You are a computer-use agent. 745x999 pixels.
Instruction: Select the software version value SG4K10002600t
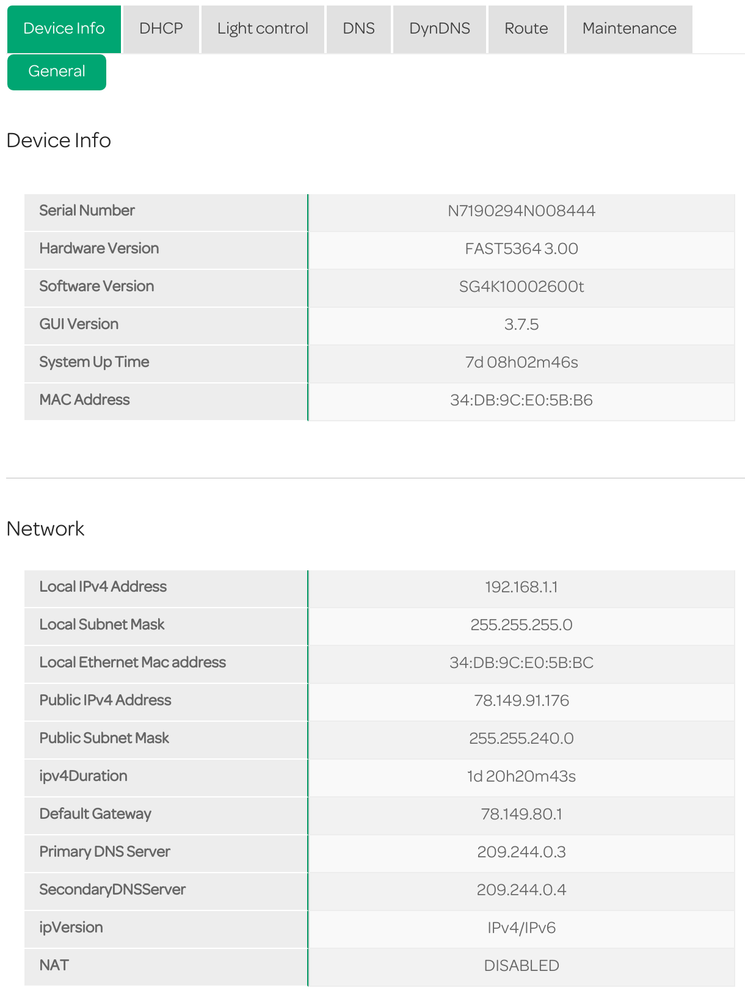click(x=521, y=287)
